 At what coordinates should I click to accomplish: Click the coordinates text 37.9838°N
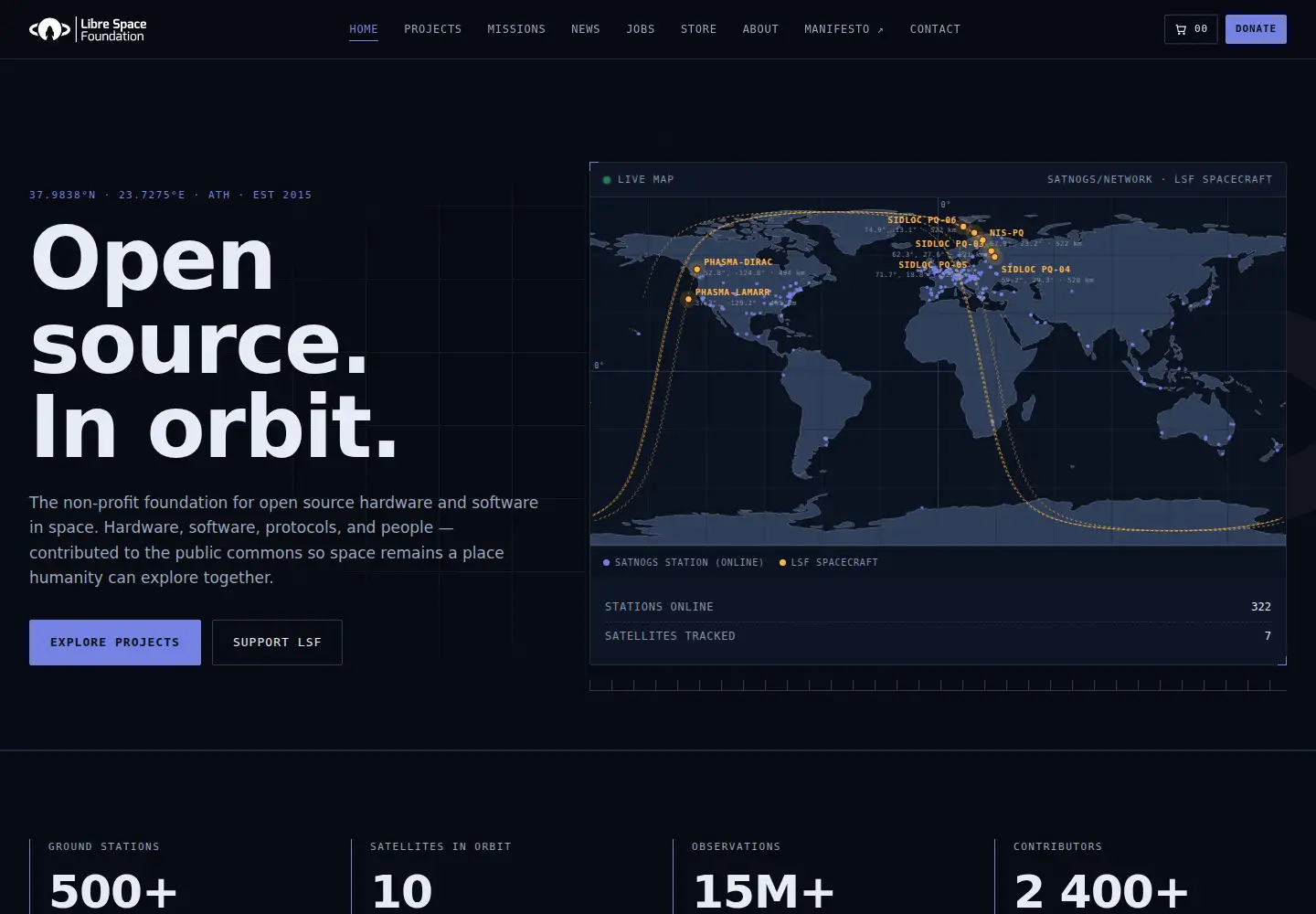pos(62,195)
